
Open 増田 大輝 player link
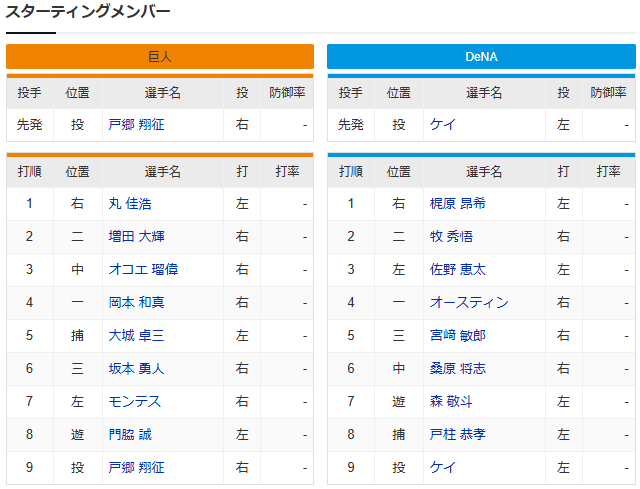(x=136, y=237)
